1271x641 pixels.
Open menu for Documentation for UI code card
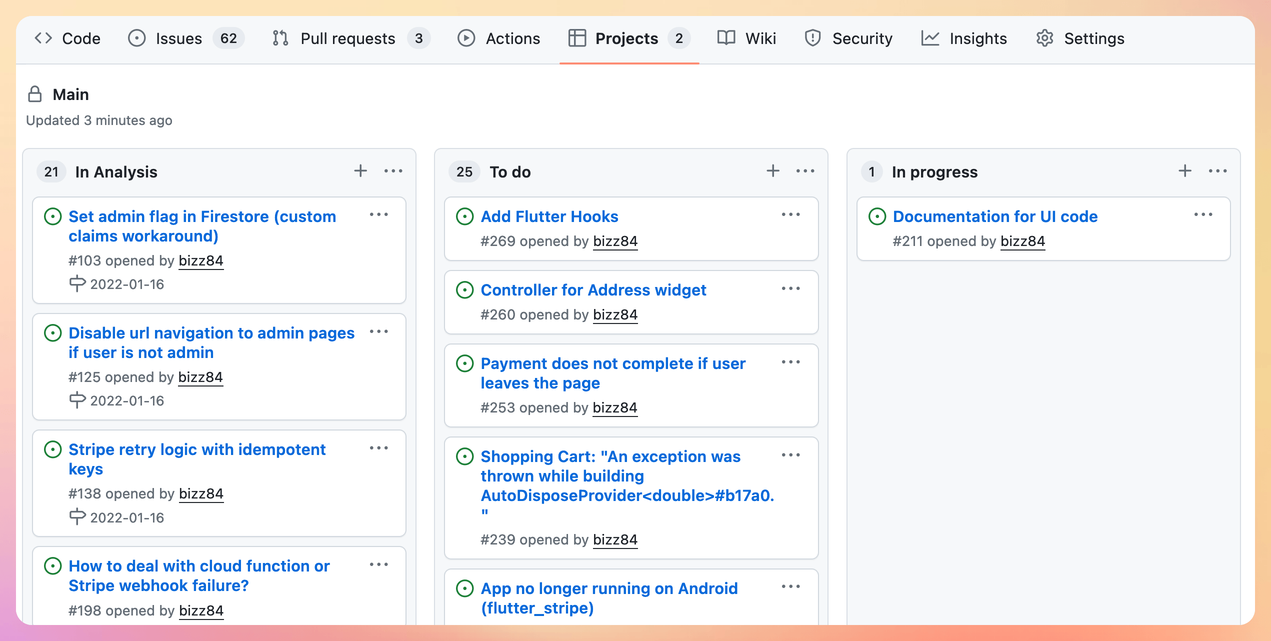[x=1203, y=215]
